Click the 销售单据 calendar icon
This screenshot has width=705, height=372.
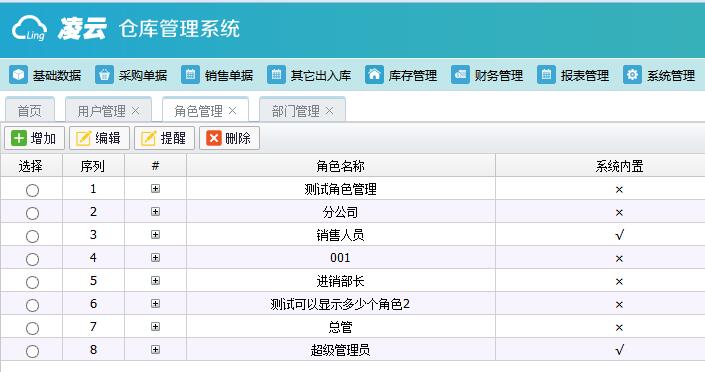190,75
